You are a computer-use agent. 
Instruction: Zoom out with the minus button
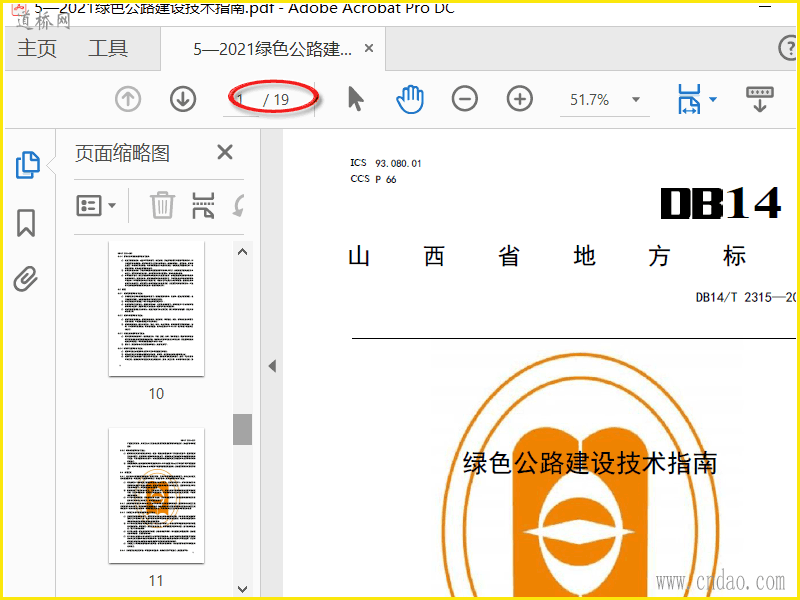coord(465,99)
